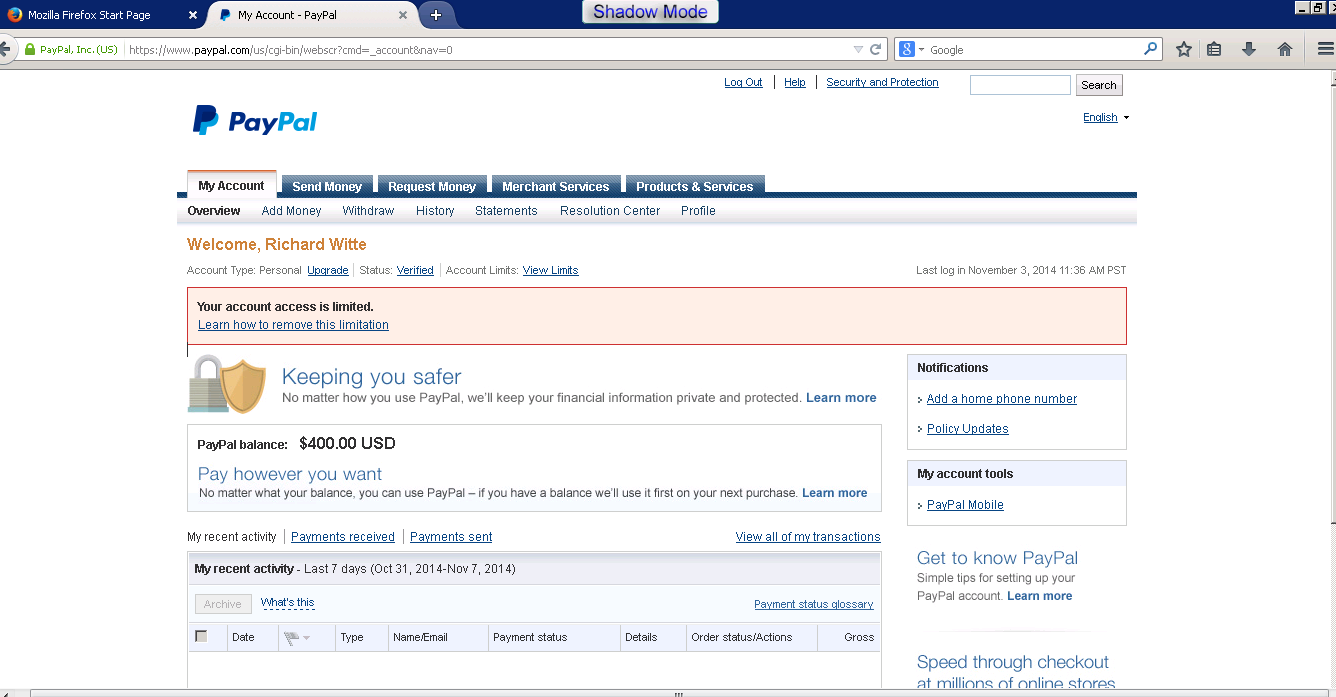The height and width of the screenshot is (697, 1336).
Task: Open the Google search engine dropdown
Action: [x=911, y=49]
